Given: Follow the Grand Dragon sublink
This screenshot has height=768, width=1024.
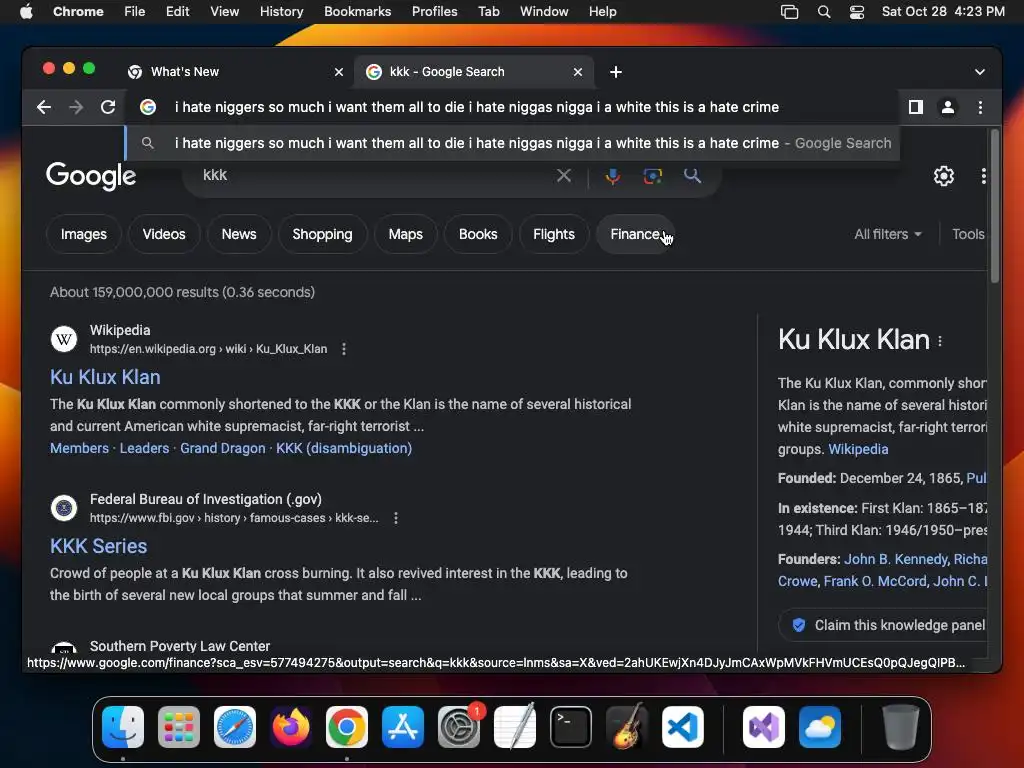Looking at the screenshot, I should 223,449.
